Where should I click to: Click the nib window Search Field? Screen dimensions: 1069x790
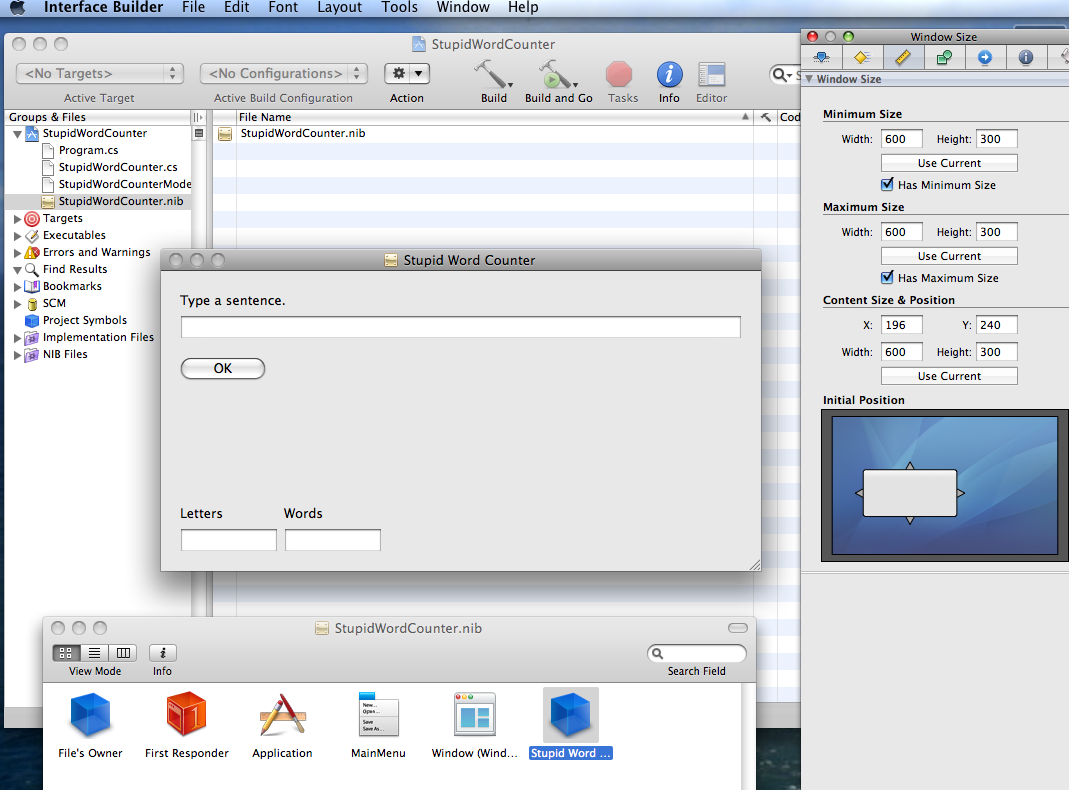click(697, 653)
